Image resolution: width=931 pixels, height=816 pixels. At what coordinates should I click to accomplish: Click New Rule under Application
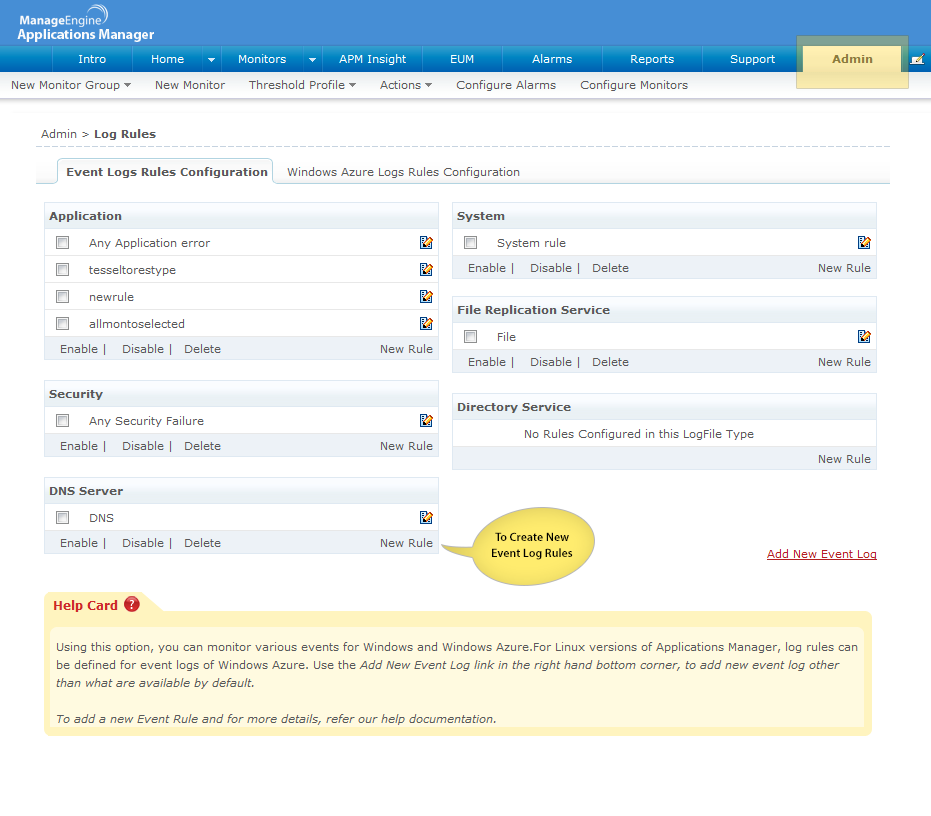(406, 349)
